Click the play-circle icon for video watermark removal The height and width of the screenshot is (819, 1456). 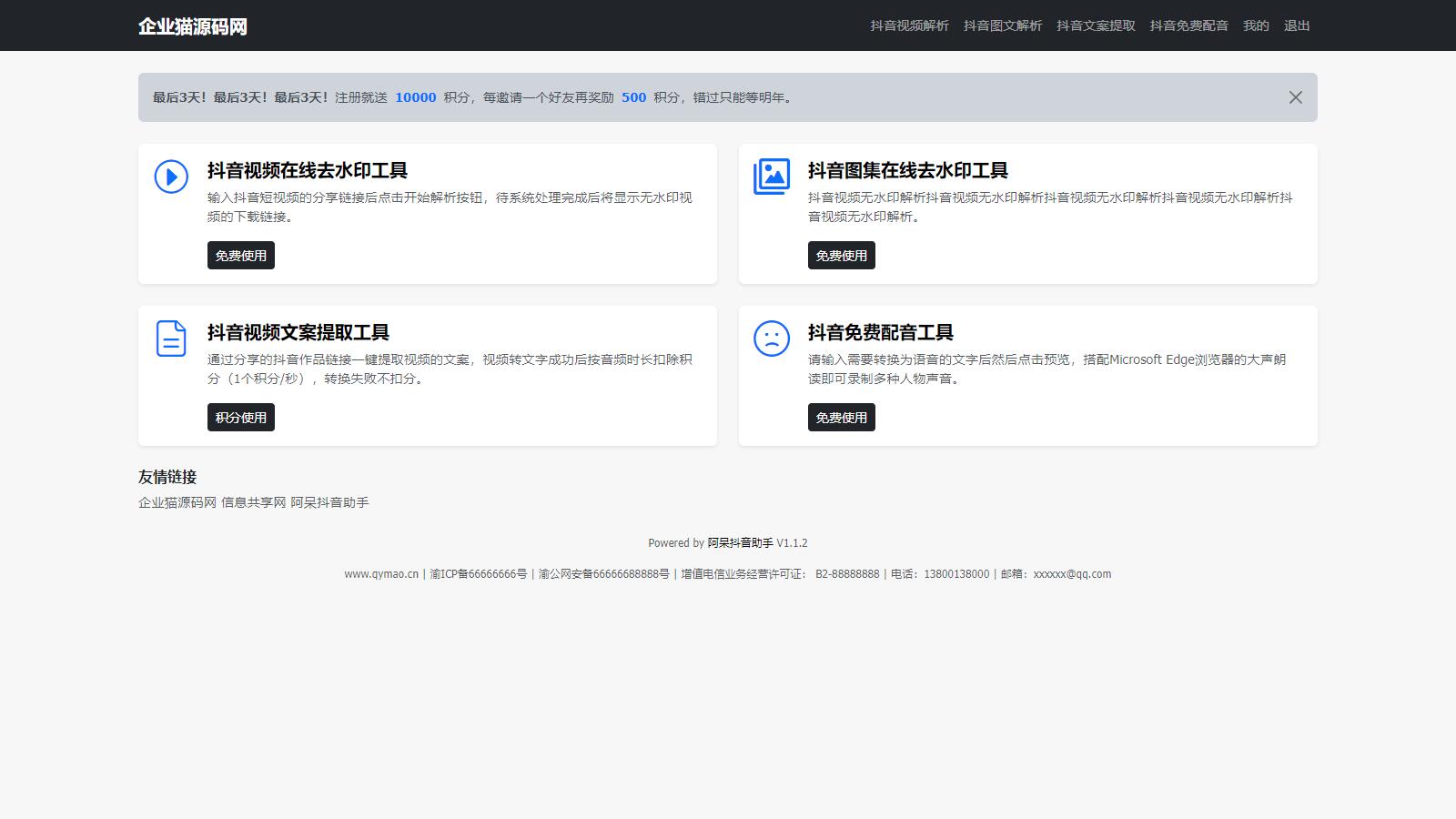point(171,177)
